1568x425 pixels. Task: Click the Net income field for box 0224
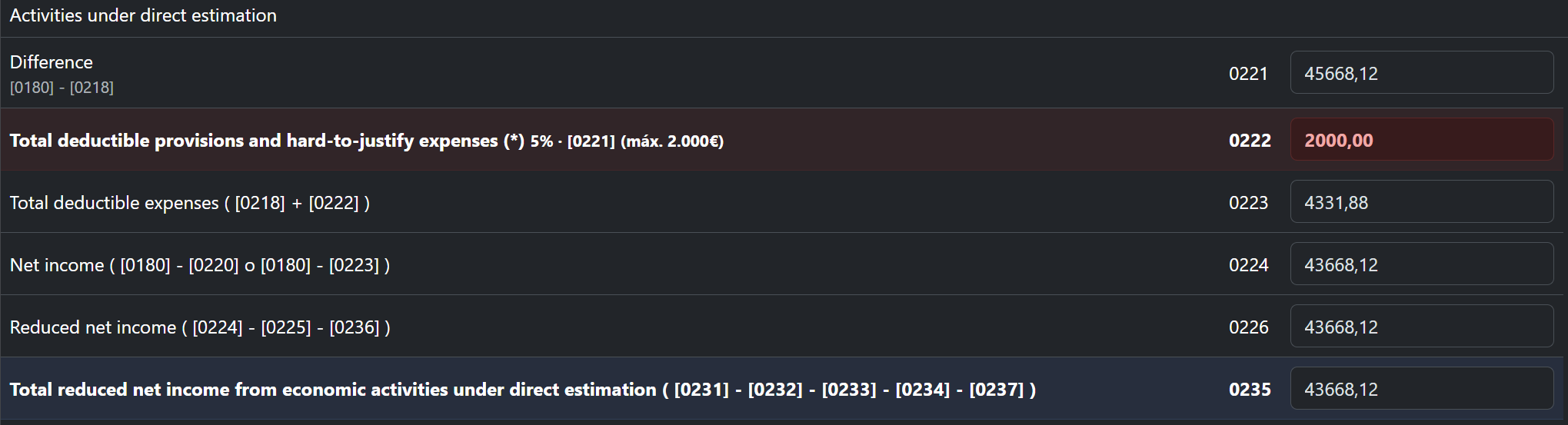[1422, 264]
